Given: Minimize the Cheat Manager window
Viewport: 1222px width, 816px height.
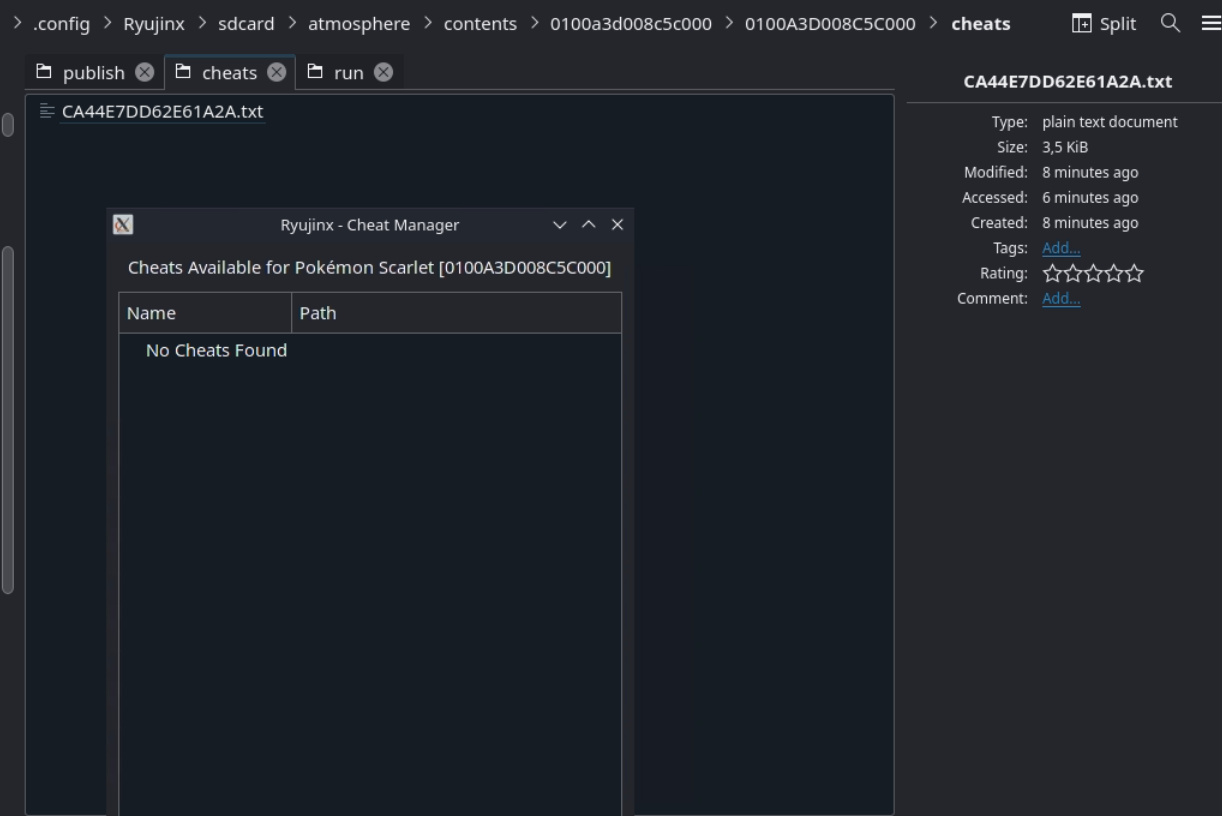Looking at the screenshot, I should pos(560,225).
